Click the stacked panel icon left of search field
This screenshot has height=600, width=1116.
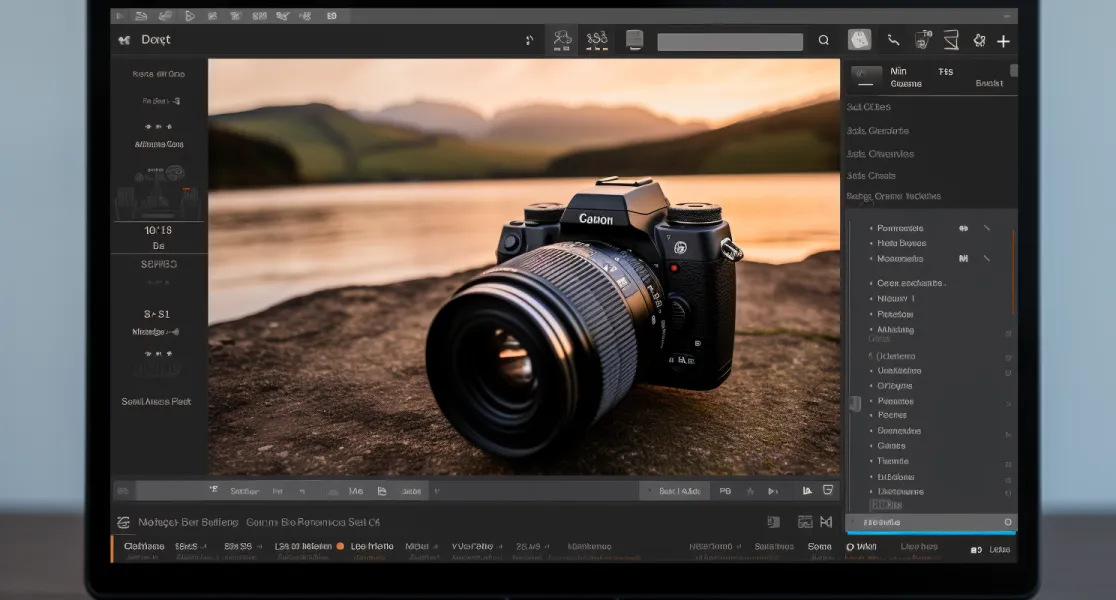pos(634,40)
